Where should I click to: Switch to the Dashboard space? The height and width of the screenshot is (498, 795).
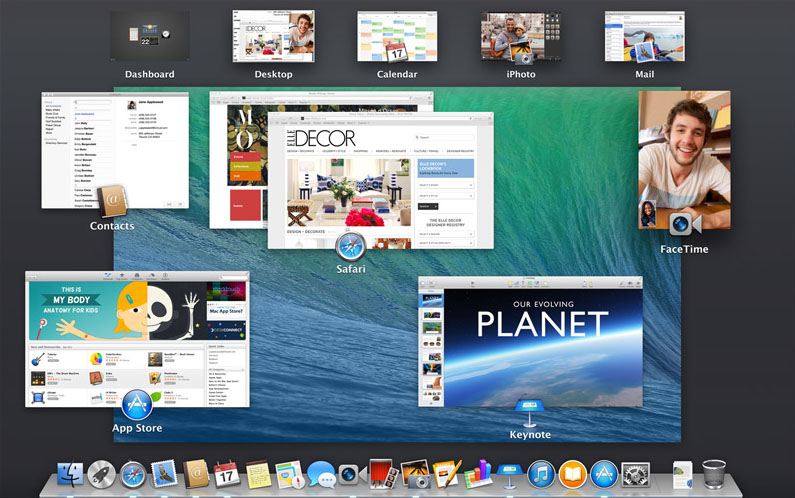[150, 37]
